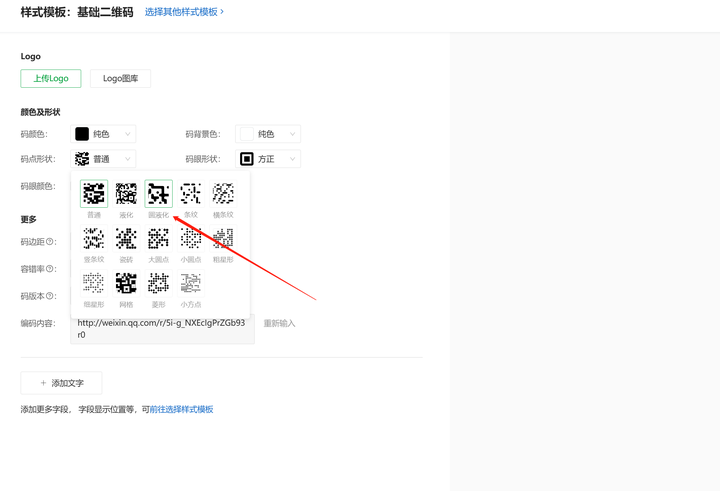This screenshot has width=720, height=491.
Task: Collapse the 码点形状 普通 dropdown
Action: (x=103, y=159)
